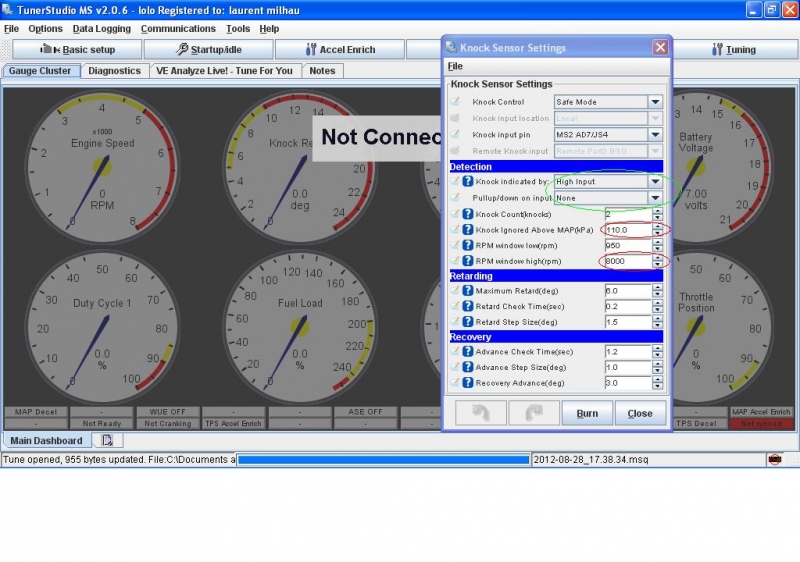Click the Burn button
This screenshot has height=562, width=800.
(x=587, y=413)
